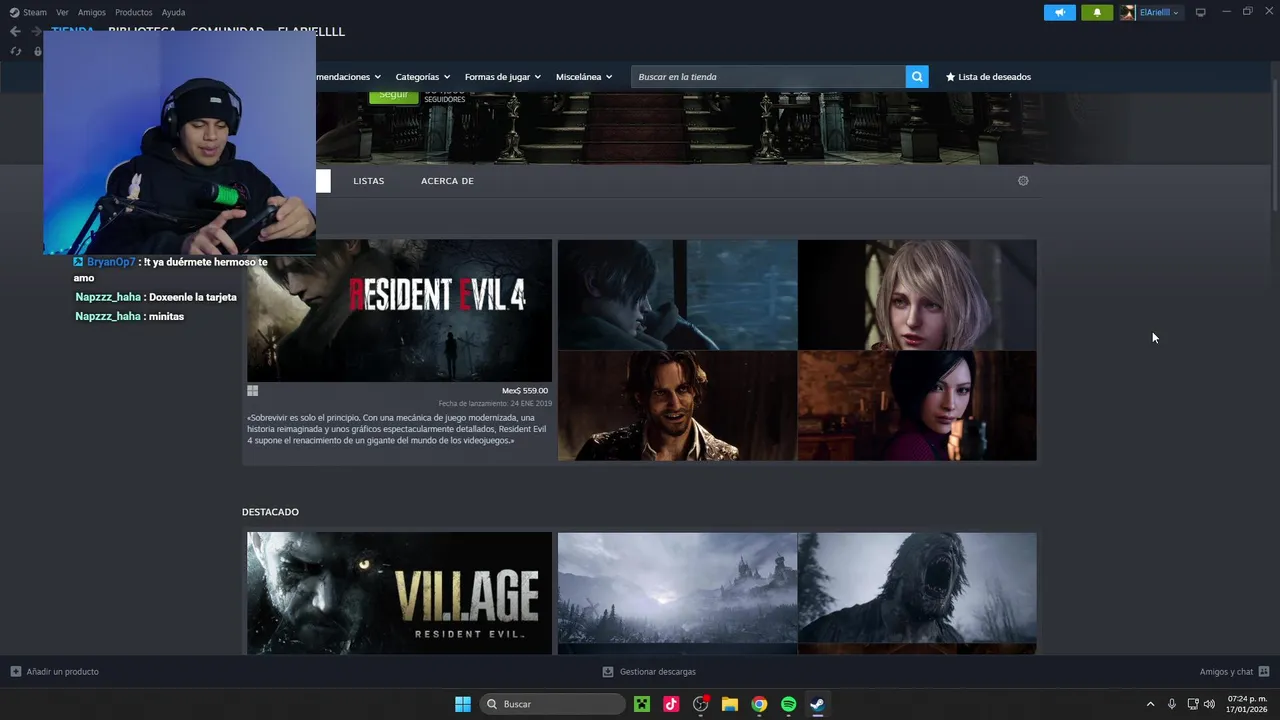Viewport: 1280px width, 720px height.
Task: Click the taskbar Buscar search box
Action: (553, 704)
